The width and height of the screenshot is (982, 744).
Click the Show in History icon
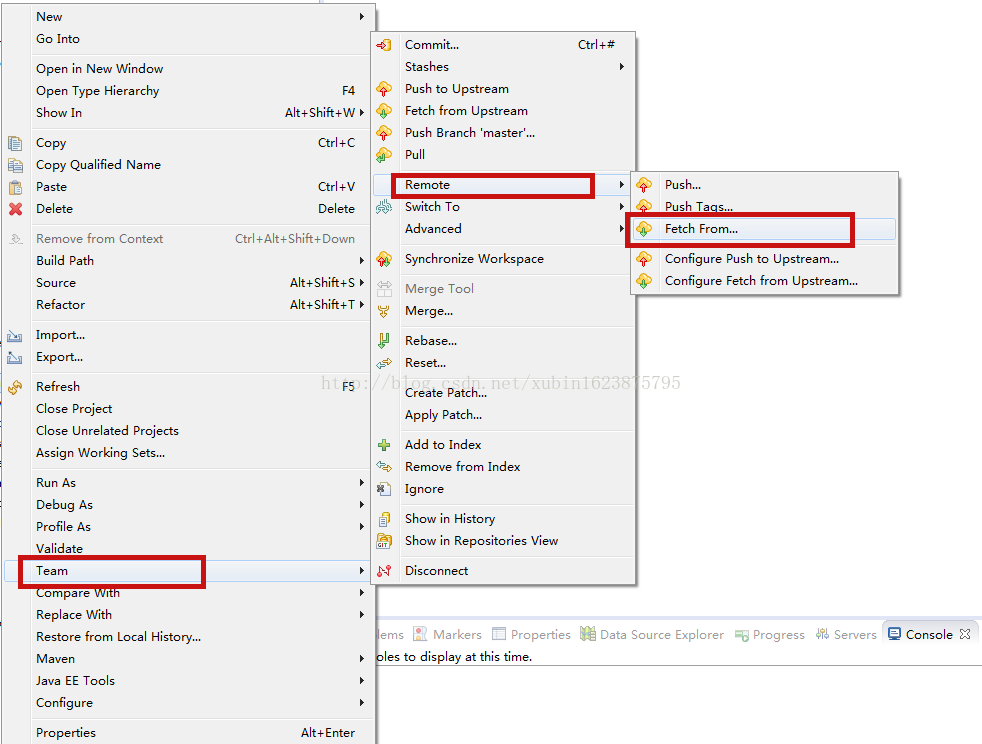point(384,519)
